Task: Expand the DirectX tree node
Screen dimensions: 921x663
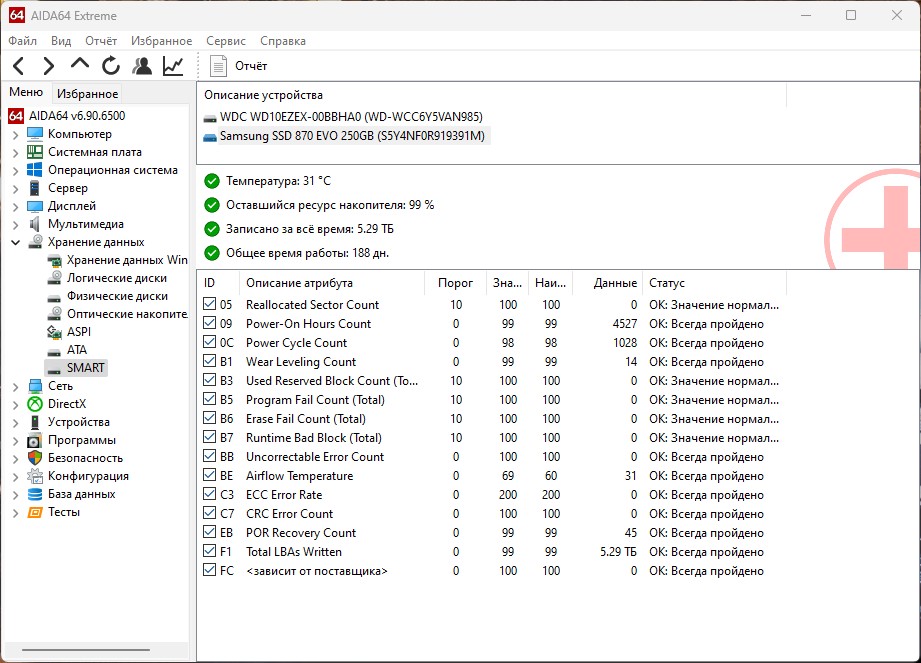Action: [x=15, y=405]
